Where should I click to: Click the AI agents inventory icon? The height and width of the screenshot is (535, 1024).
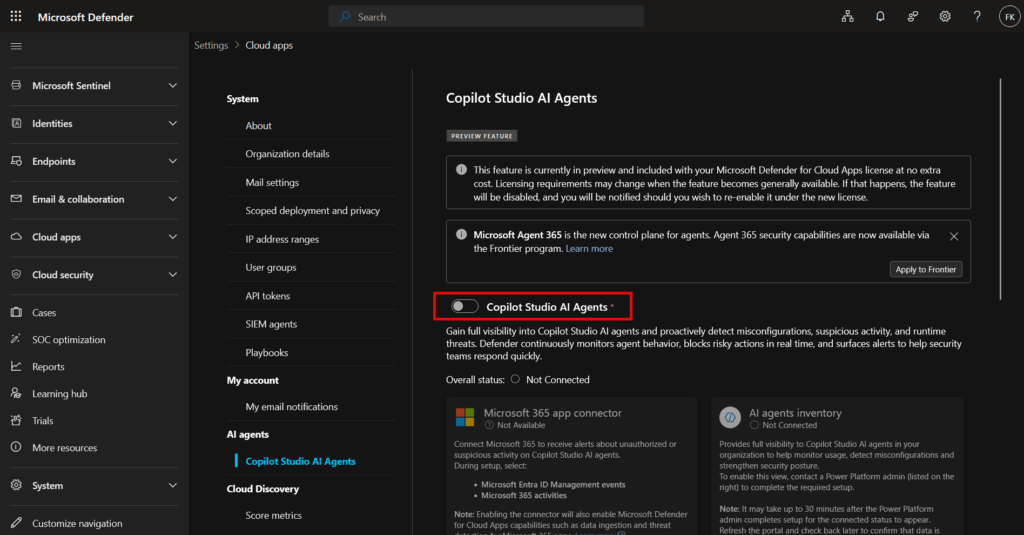pyautogui.click(x=730, y=417)
